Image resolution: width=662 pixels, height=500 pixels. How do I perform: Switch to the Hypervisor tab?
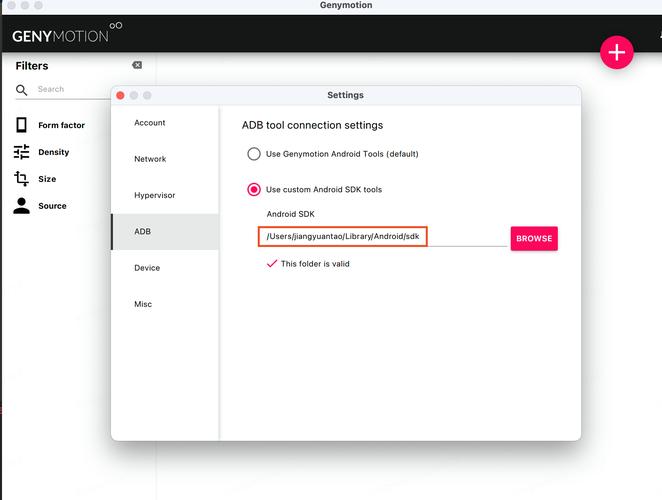click(165, 196)
